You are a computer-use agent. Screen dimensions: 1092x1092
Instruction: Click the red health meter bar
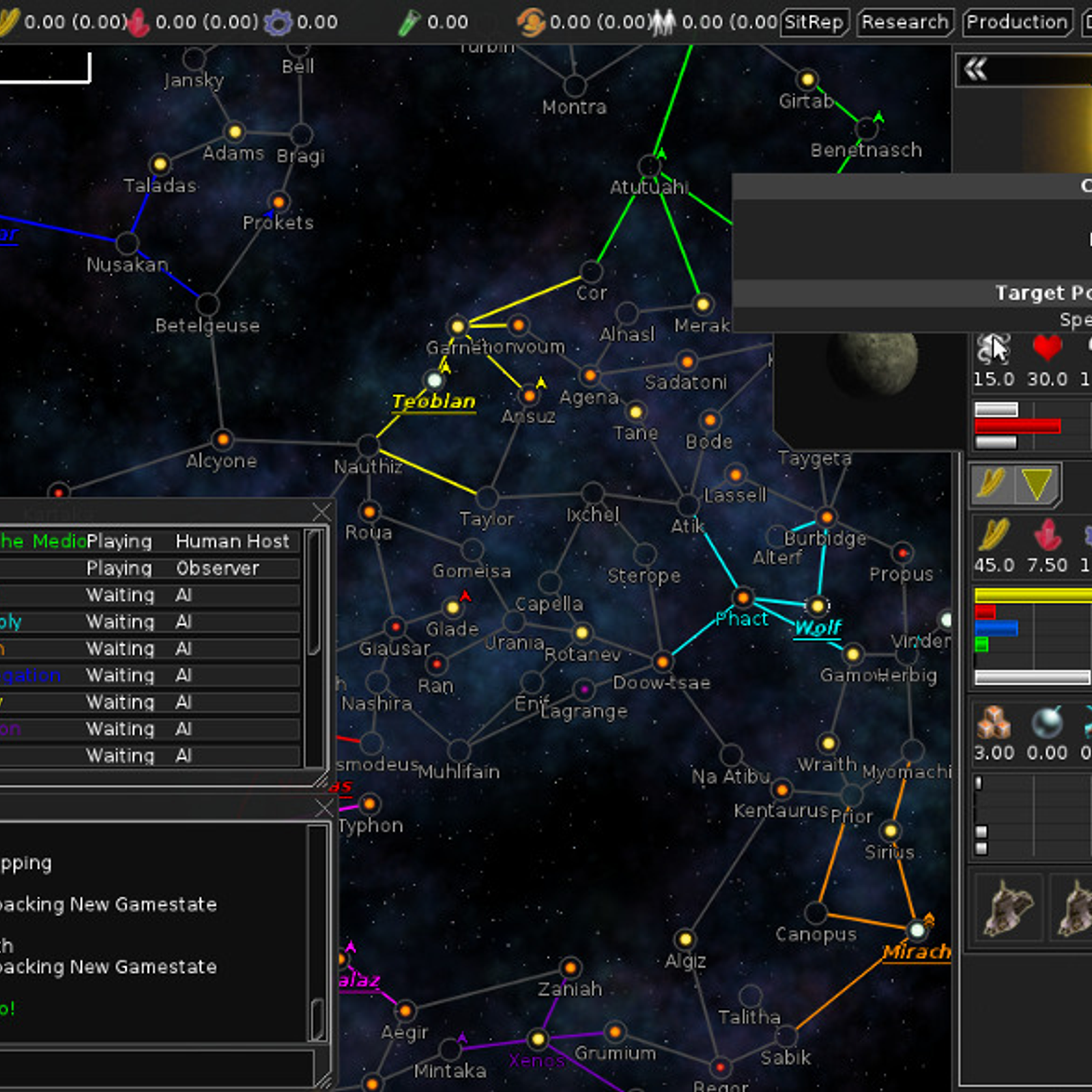click(x=1018, y=427)
